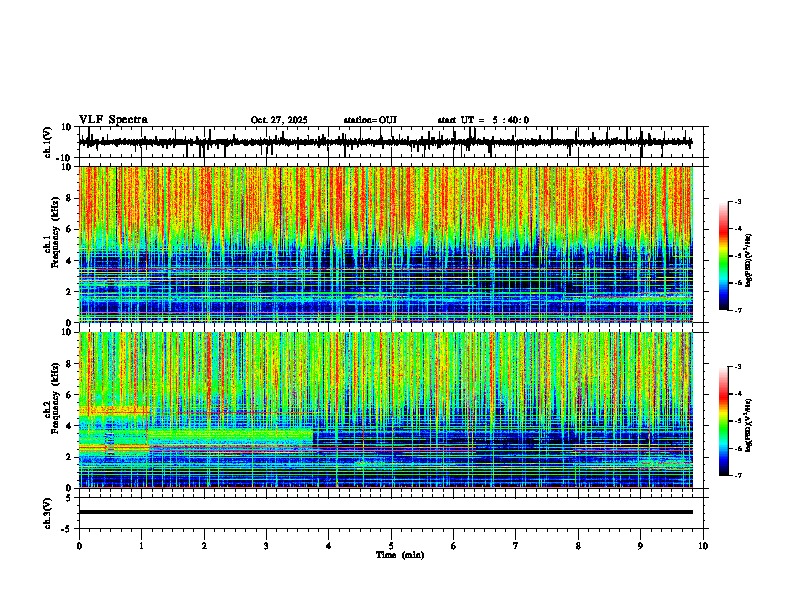
Task: Click the "start UT = 5 : 40: 0" label
Action: coord(483,120)
